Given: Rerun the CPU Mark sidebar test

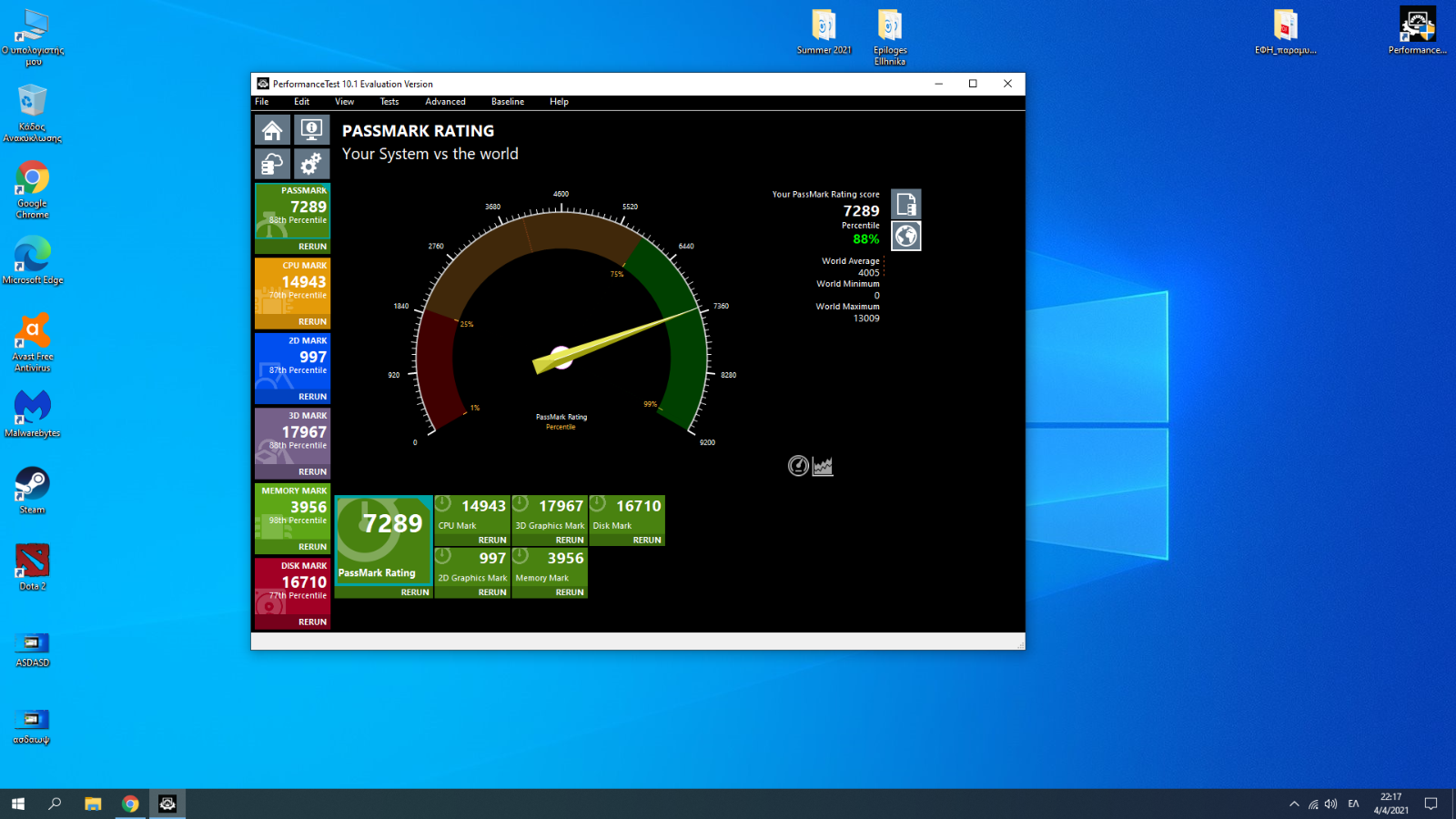Looking at the screenshot, I should 312,322.
